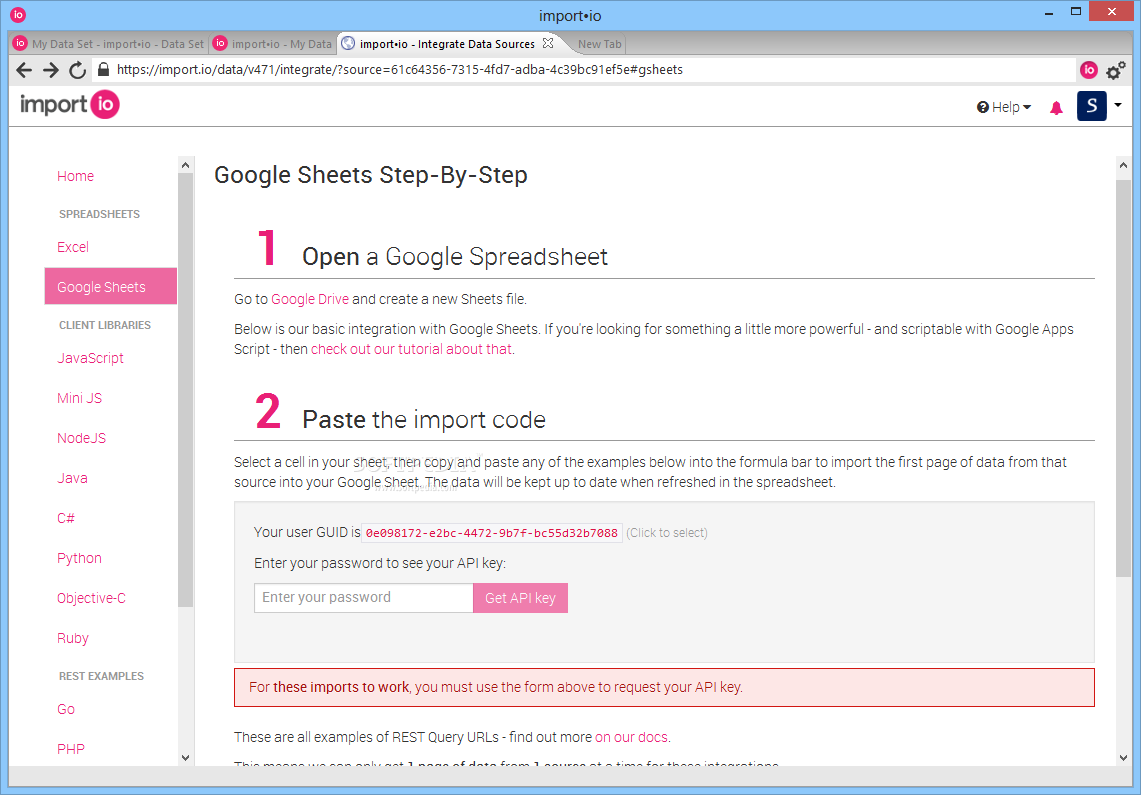Click the S user avatar
Screen dimensions: 1141x795
coord(1092,106)
